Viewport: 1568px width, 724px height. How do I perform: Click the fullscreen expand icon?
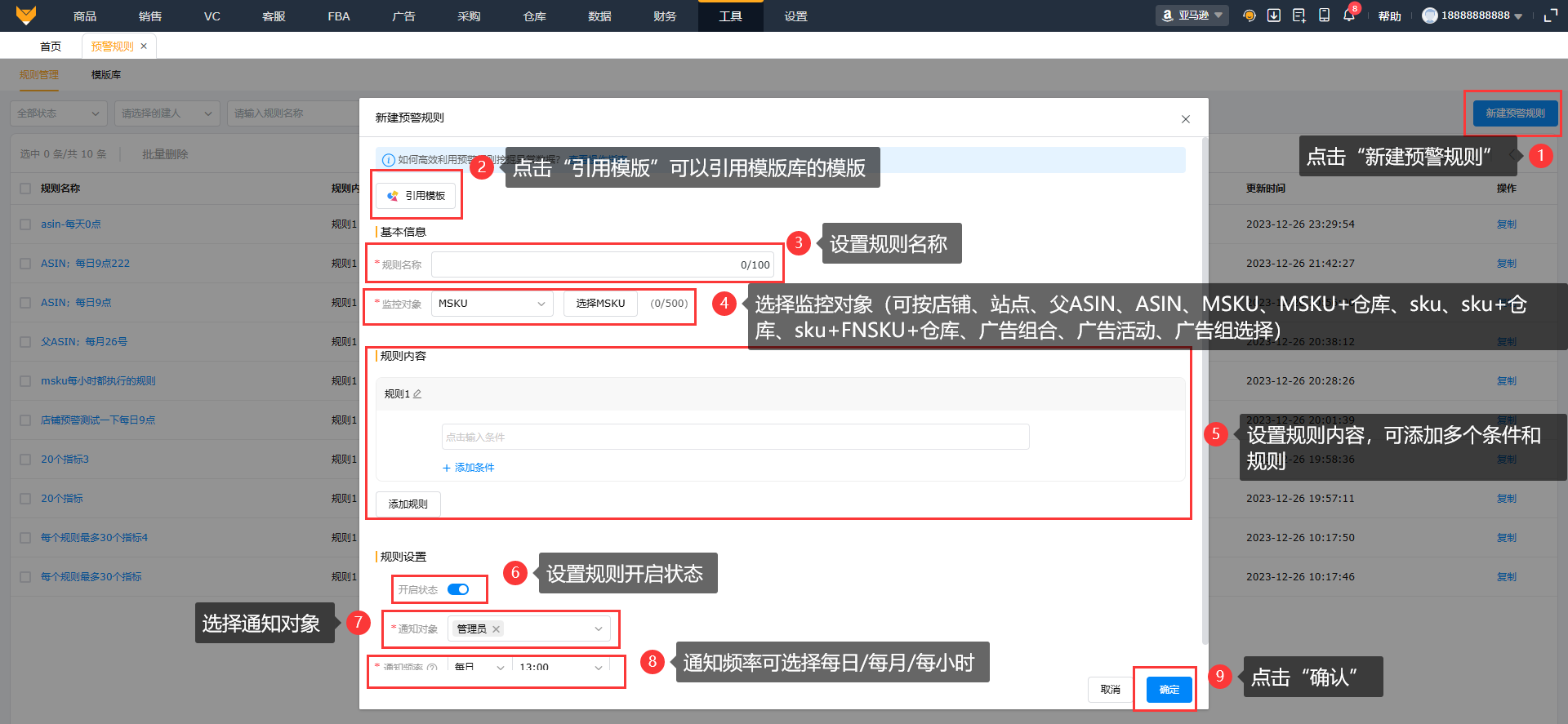pos(1550,16)
